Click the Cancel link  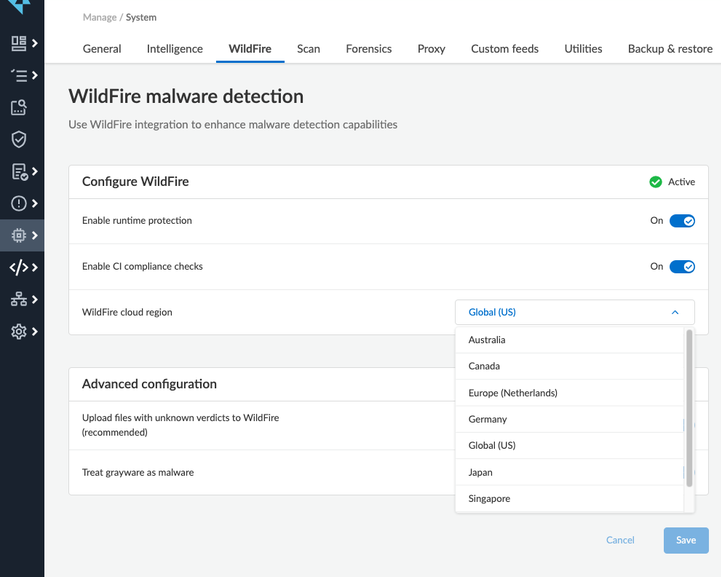pos(620,540)
